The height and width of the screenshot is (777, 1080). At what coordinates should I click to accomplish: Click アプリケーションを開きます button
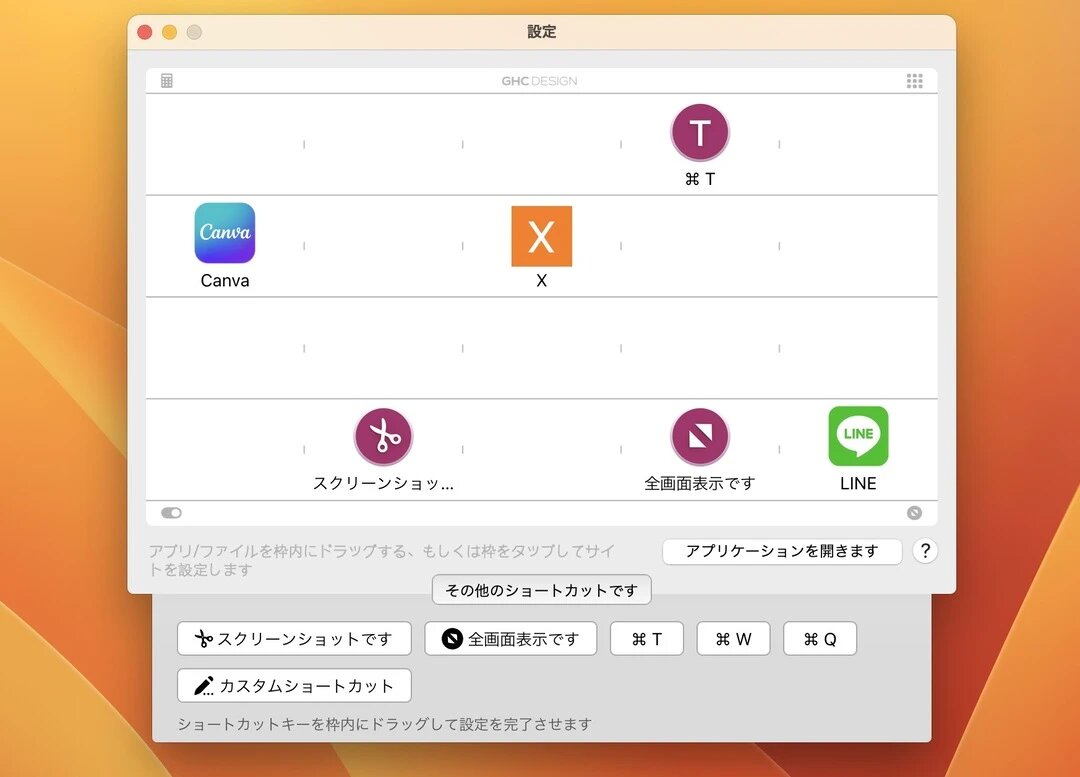782,551
